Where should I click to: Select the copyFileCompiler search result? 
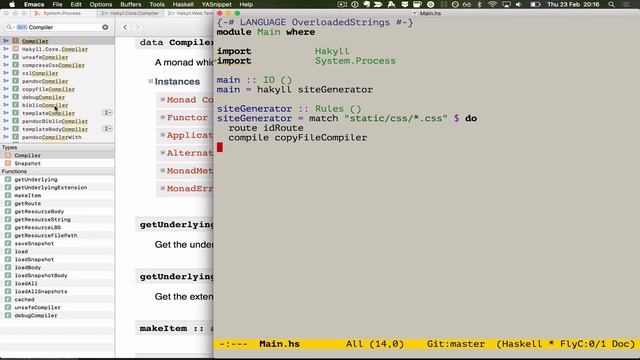[57, 89]
